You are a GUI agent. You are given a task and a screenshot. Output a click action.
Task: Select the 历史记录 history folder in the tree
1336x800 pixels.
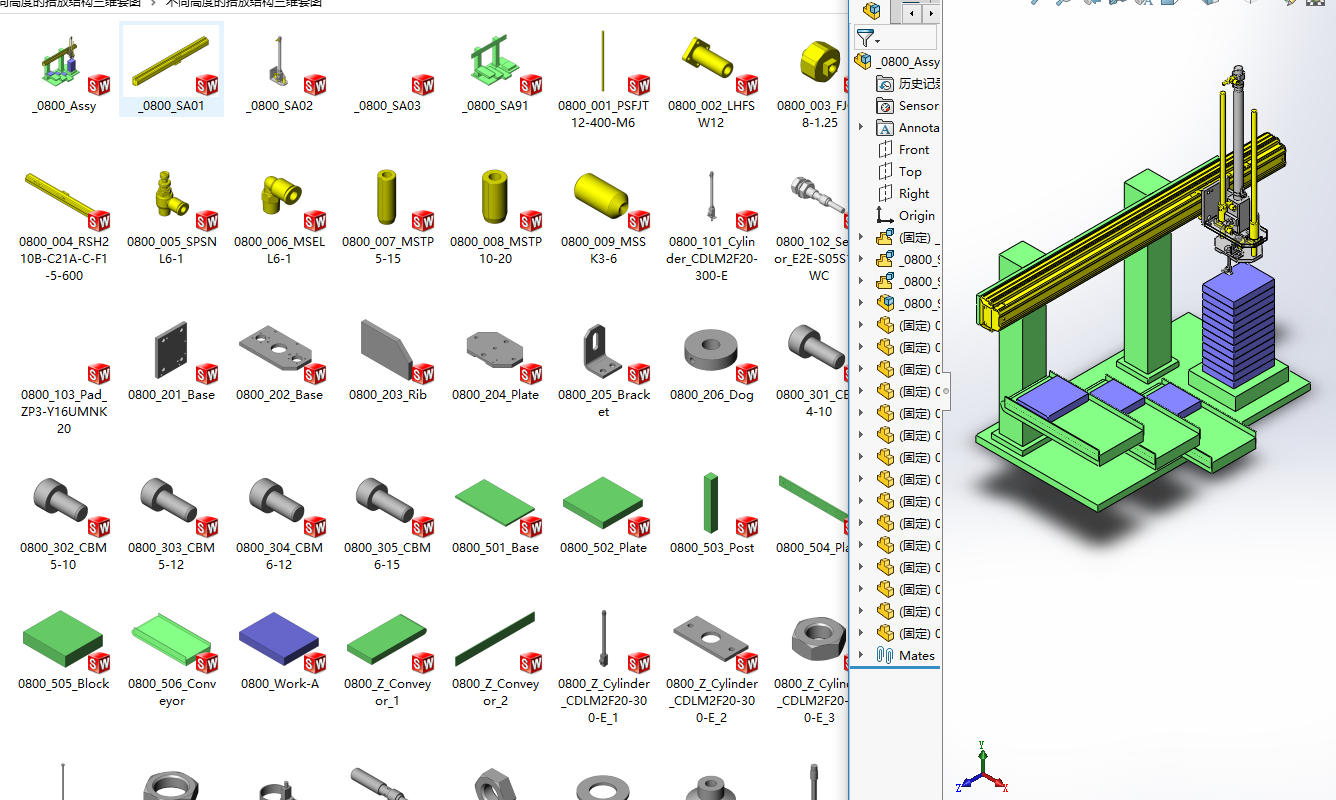(x=907, y=83)
